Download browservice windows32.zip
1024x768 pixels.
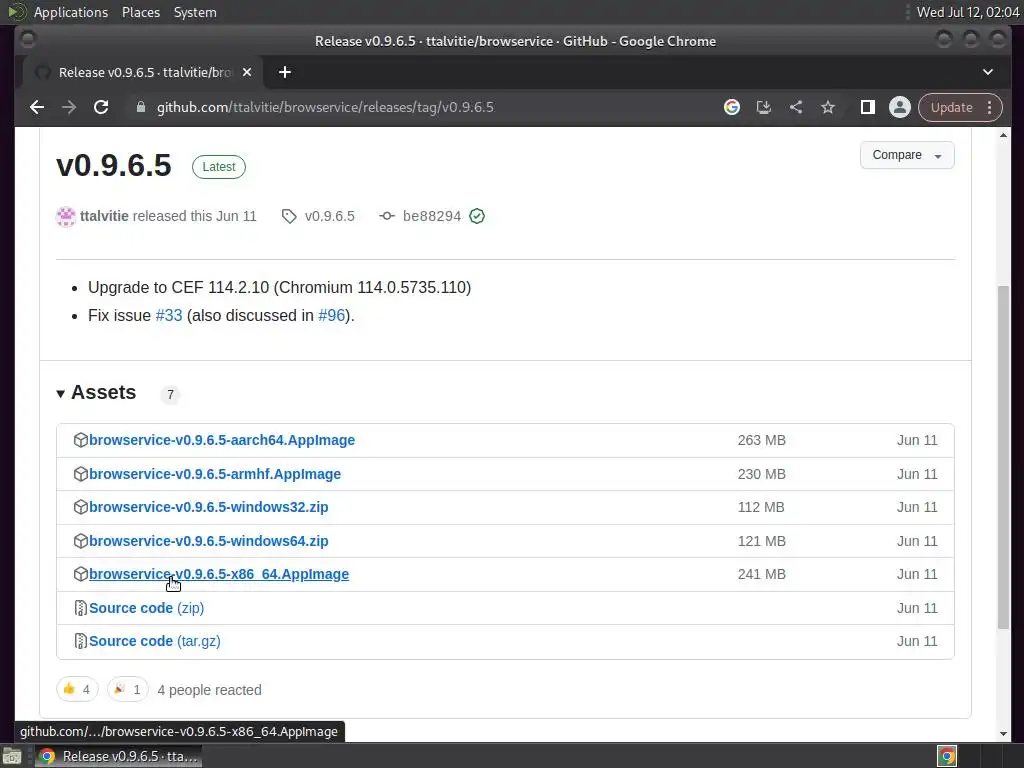[208, 507]
